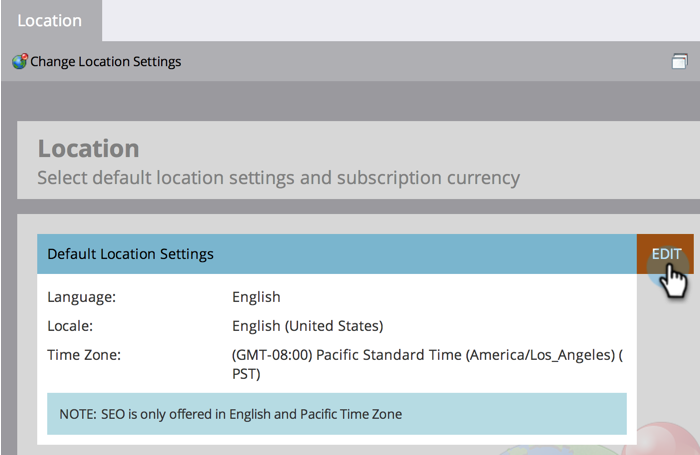Click the SEO note banner
The height and width of the screenshot is (455, 700).
coord(337,414)
